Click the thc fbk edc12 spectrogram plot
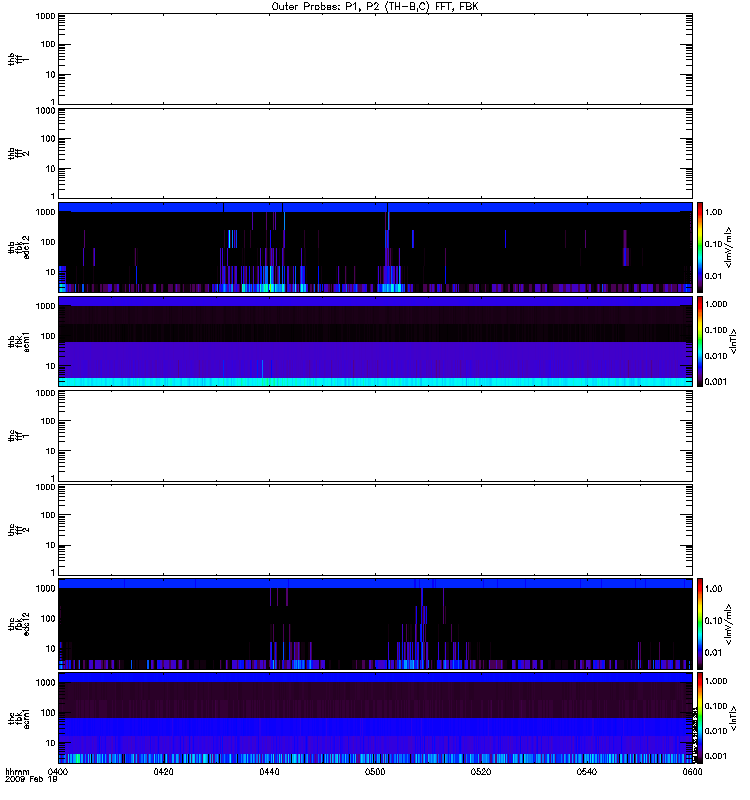The height and width of the screenshot is (800, 750). 375,623
